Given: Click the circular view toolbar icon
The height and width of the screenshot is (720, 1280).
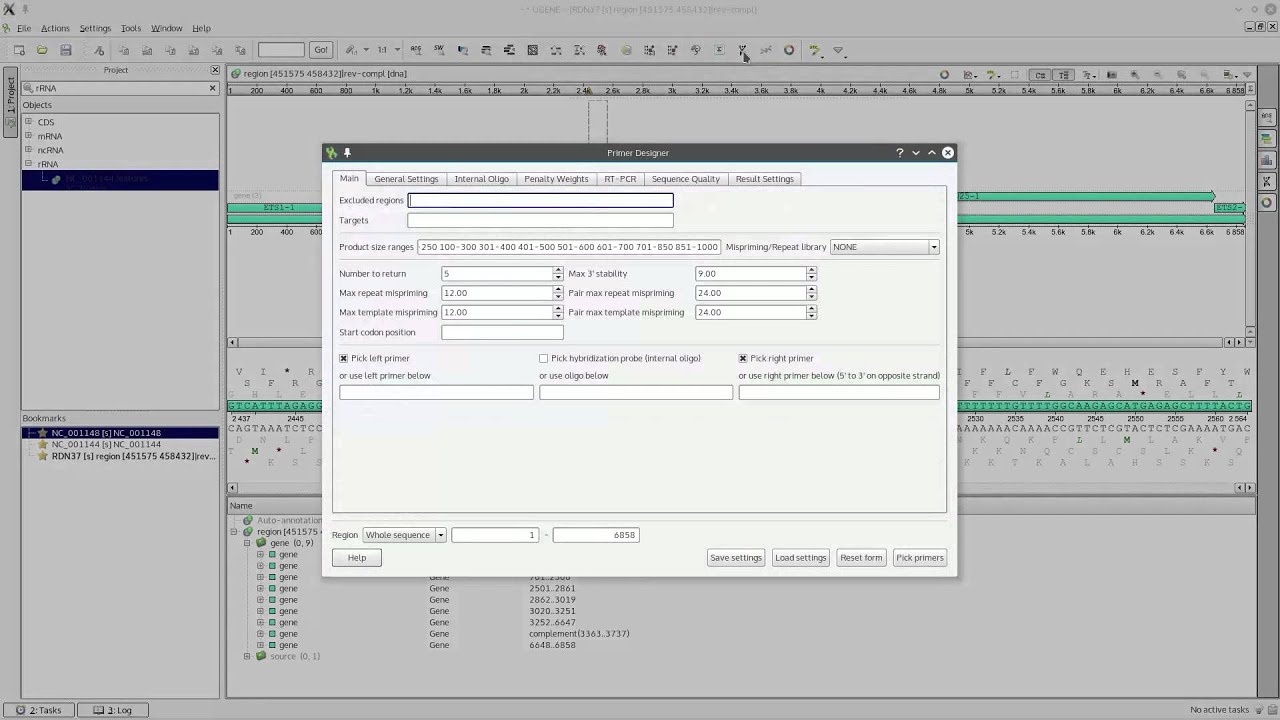Looking at the screenshot, I should point(789,50).
